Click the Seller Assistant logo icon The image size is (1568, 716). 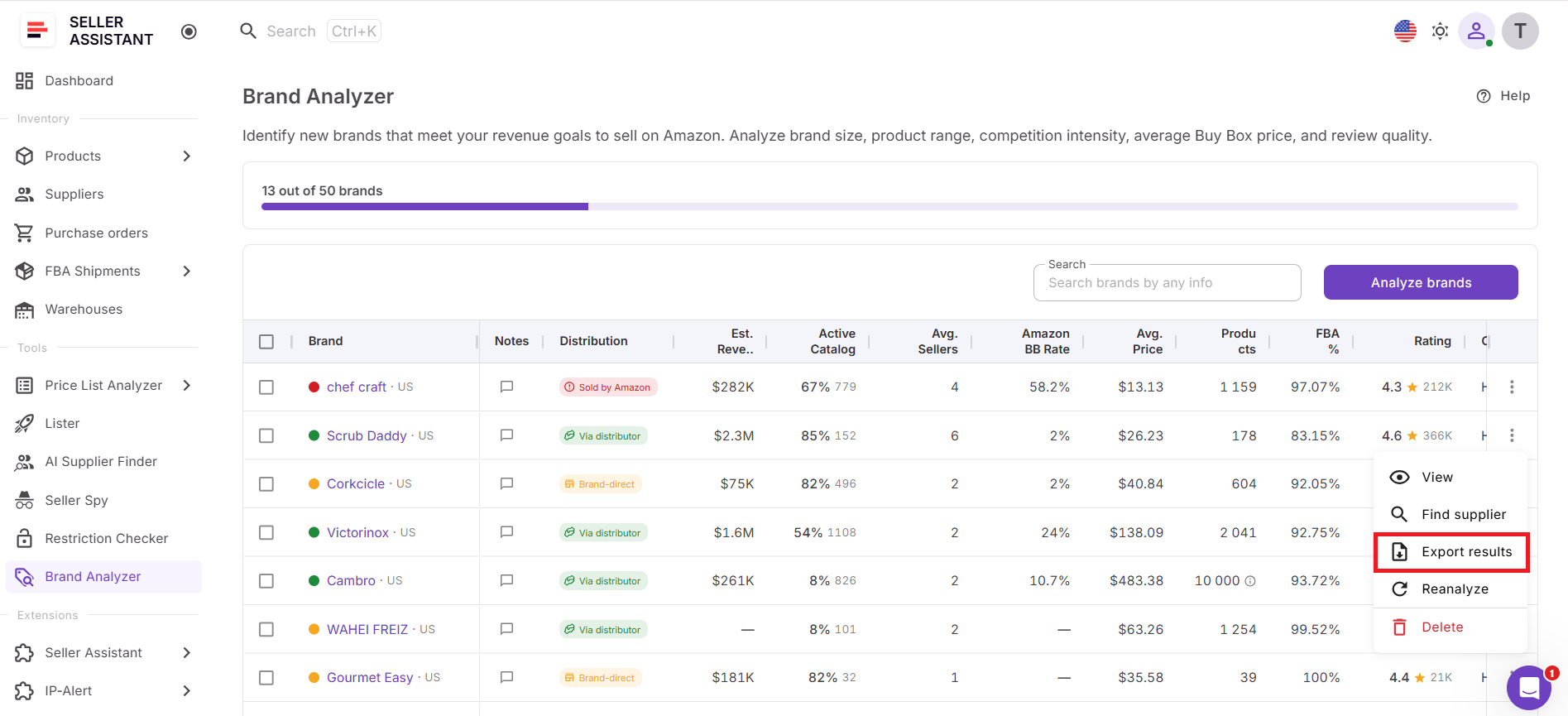point(37,31)
